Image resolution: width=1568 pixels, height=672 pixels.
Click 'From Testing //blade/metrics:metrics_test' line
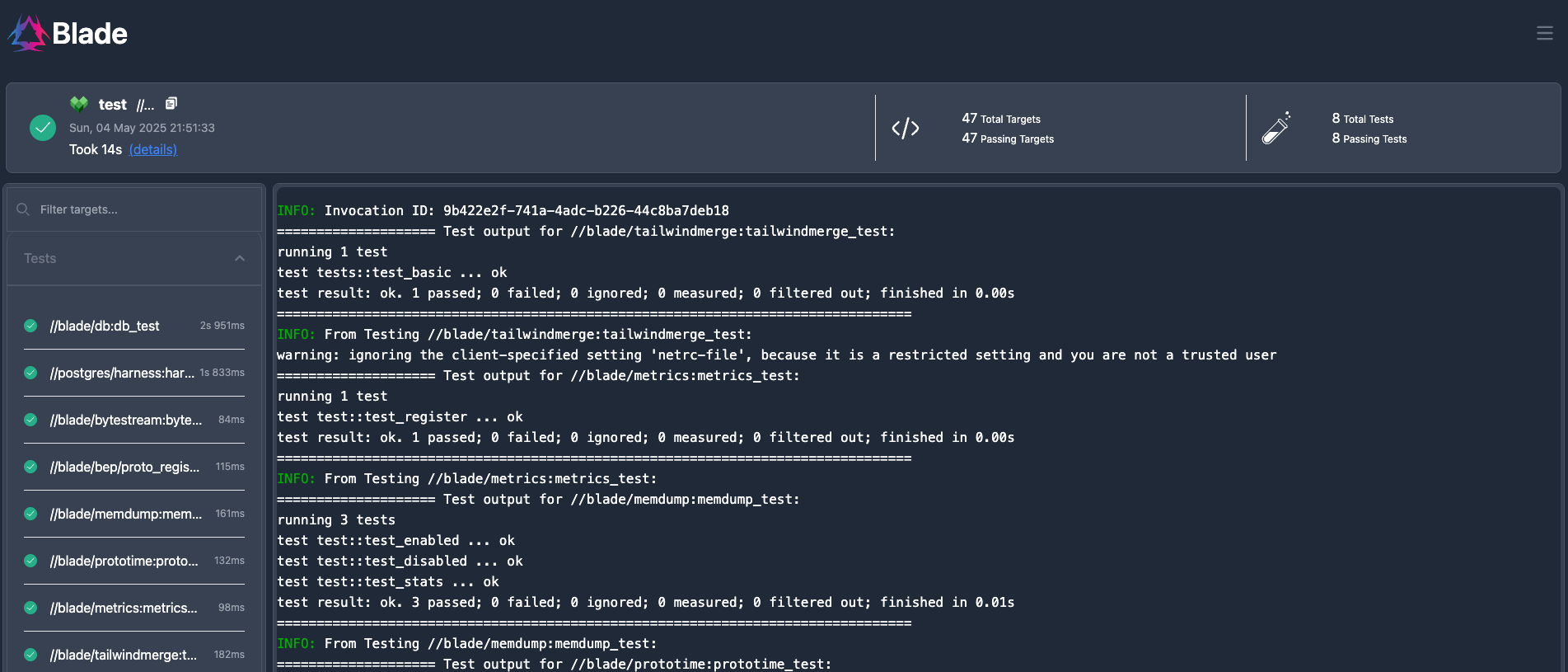pos(467,478)
